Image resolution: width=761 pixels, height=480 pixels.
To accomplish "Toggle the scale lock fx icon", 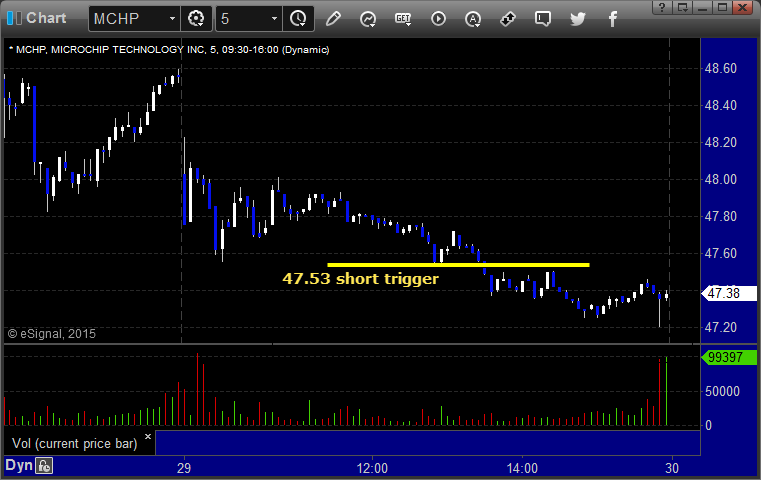I will (x=44, y=466).
